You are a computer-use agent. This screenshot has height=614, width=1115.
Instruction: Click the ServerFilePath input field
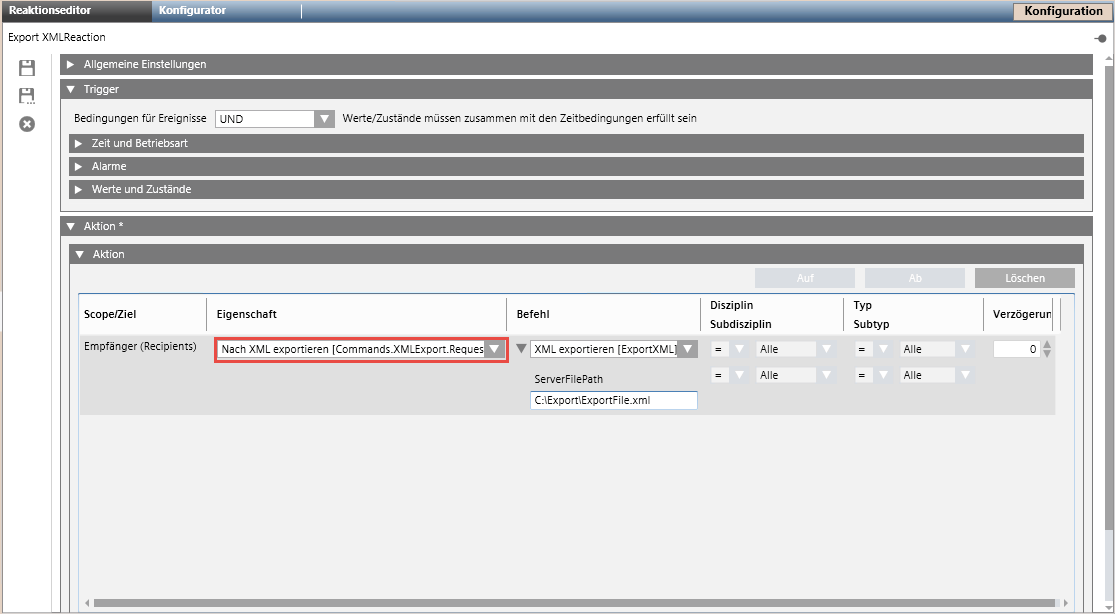tap(613, 400)
